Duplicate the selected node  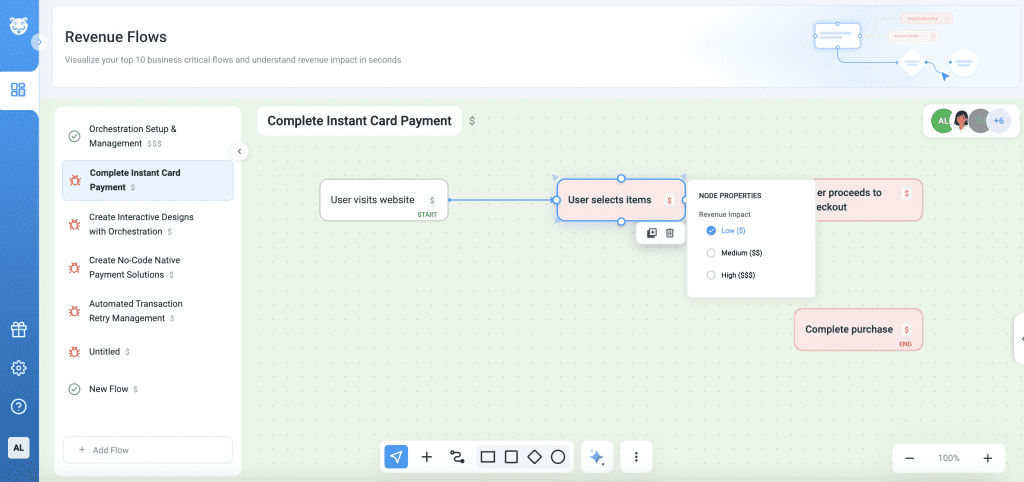click(651, 233)
